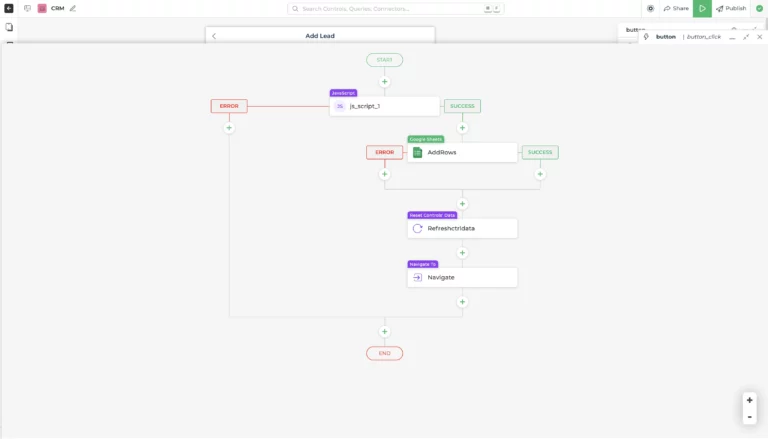
Task: Zoom in the canvas with plus button
Action: click(x=749, y=400)
